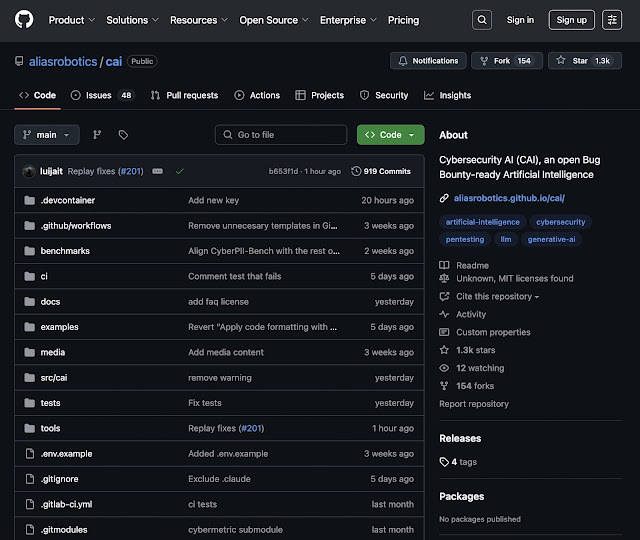640x540 pixels.
Task: Switch to the Issues tab
Action: (103, 95)
